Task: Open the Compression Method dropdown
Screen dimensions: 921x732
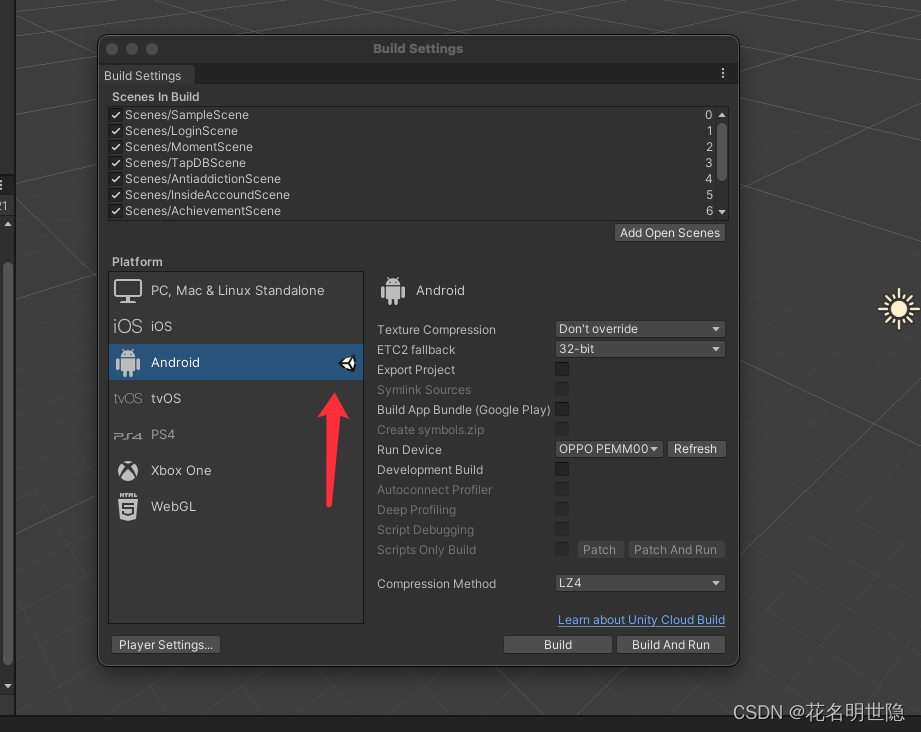Action: click(639, 583)
